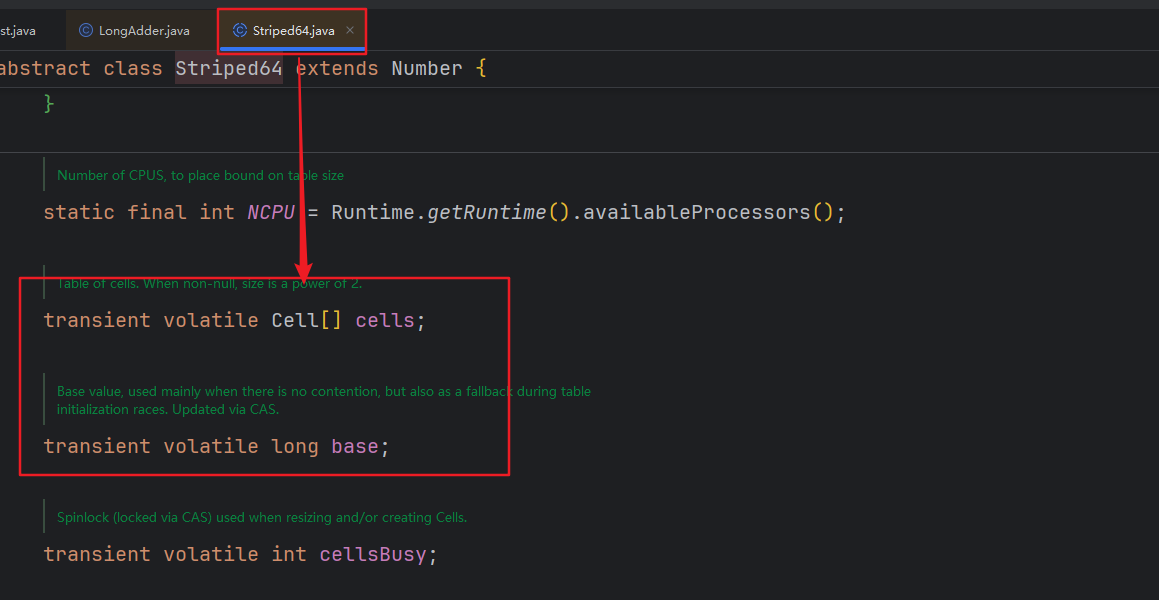The image size is (1159, 600).
Task: Place cursor on Striped64 class name
Action: click(x=228, y=69)
